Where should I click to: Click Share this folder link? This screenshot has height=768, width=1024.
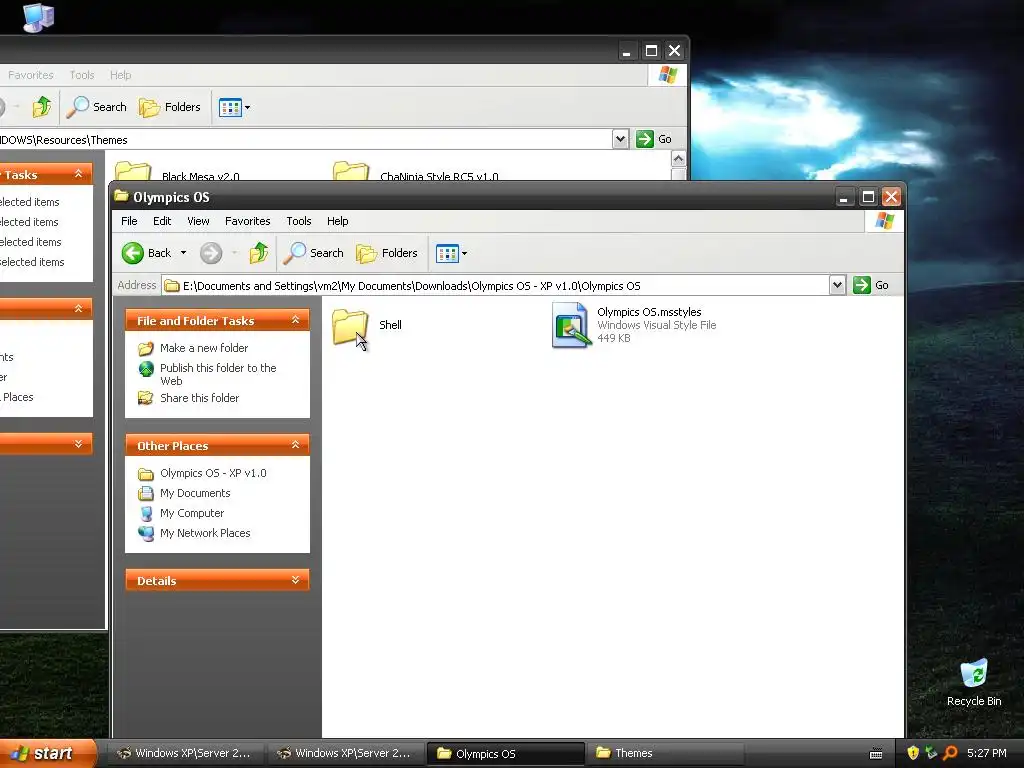coord(199,398)
